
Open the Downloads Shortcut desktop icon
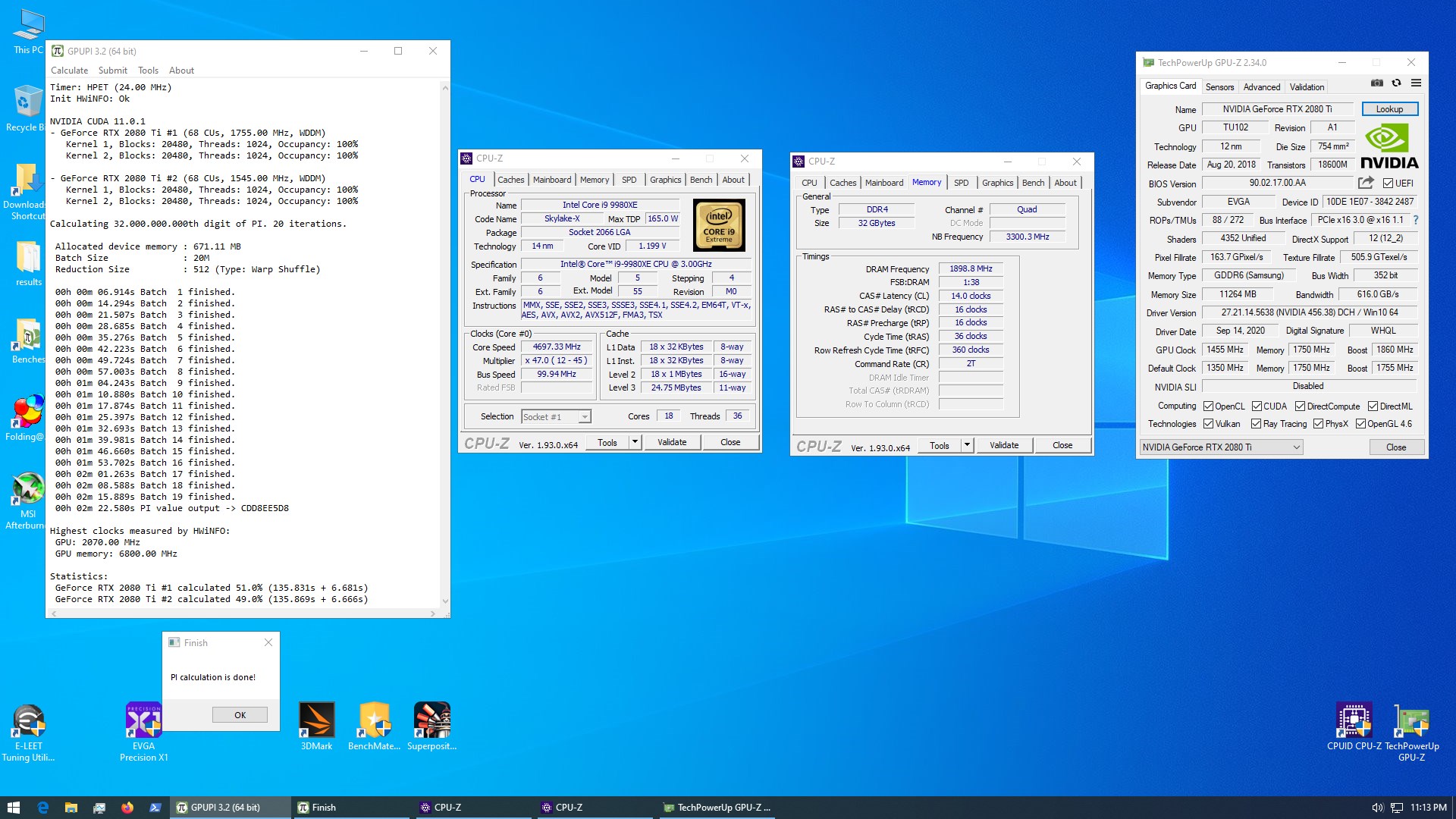click(27, 192)
